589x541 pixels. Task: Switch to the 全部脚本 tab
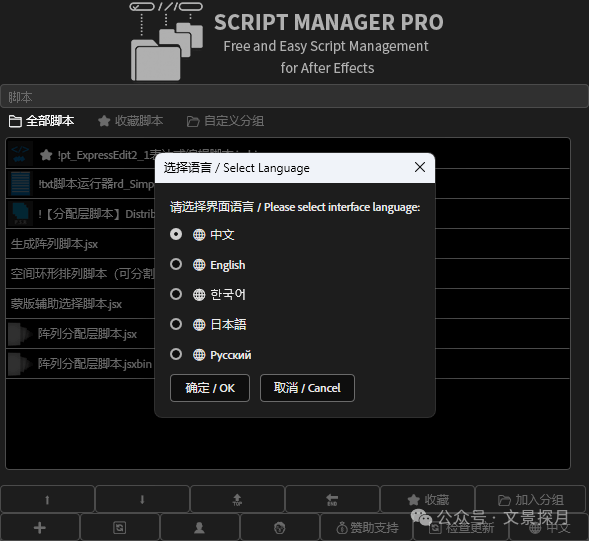[x=41, y=121]
